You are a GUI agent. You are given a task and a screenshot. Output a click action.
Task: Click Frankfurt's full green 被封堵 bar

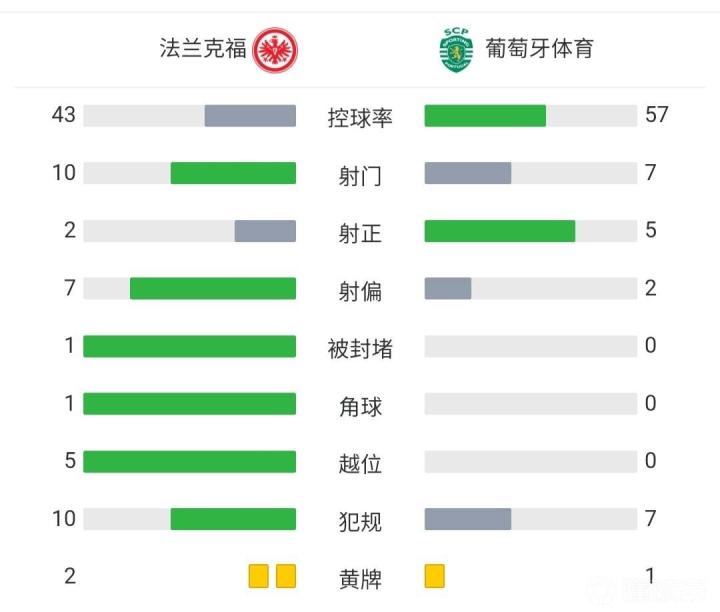[x=190, y=346]
